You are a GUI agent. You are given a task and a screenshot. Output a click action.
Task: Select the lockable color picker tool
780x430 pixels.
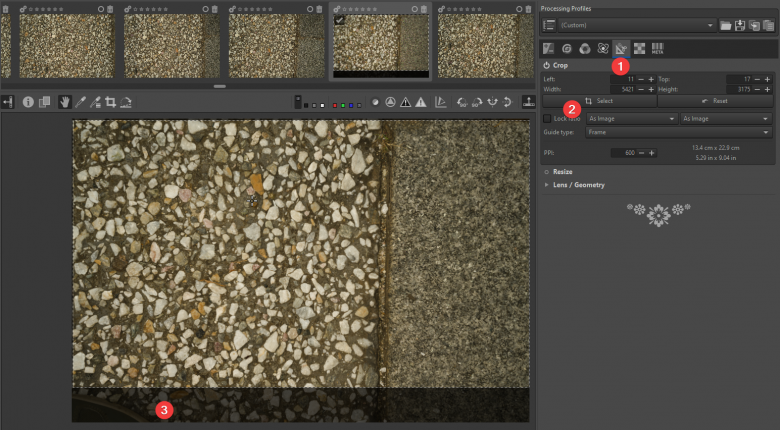tap(95, 102)
